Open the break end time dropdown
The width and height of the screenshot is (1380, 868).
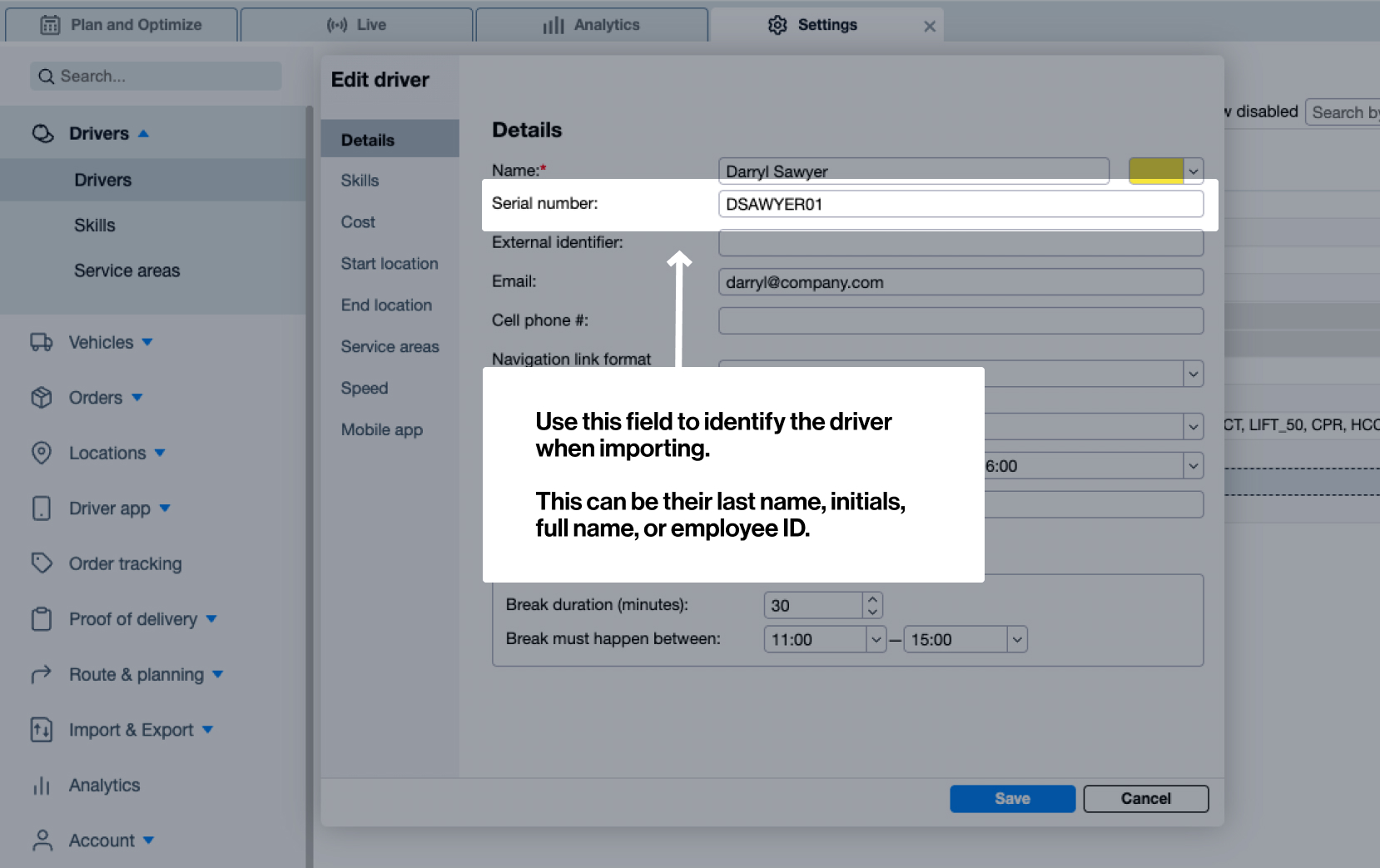(x=1016, y=640)
